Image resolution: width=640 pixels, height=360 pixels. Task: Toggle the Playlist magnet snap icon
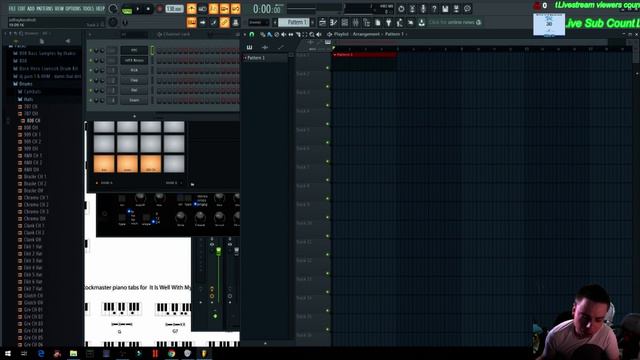[x=252, y=34]
